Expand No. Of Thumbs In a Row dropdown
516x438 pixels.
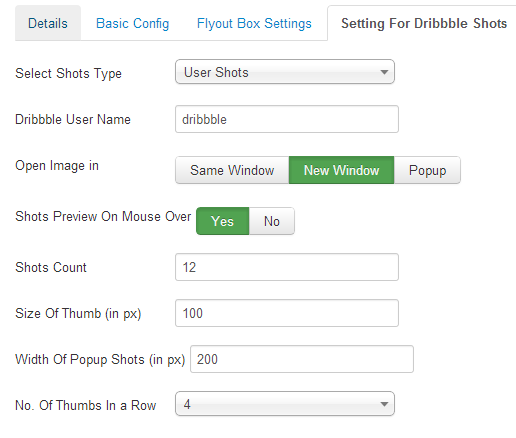285,404
